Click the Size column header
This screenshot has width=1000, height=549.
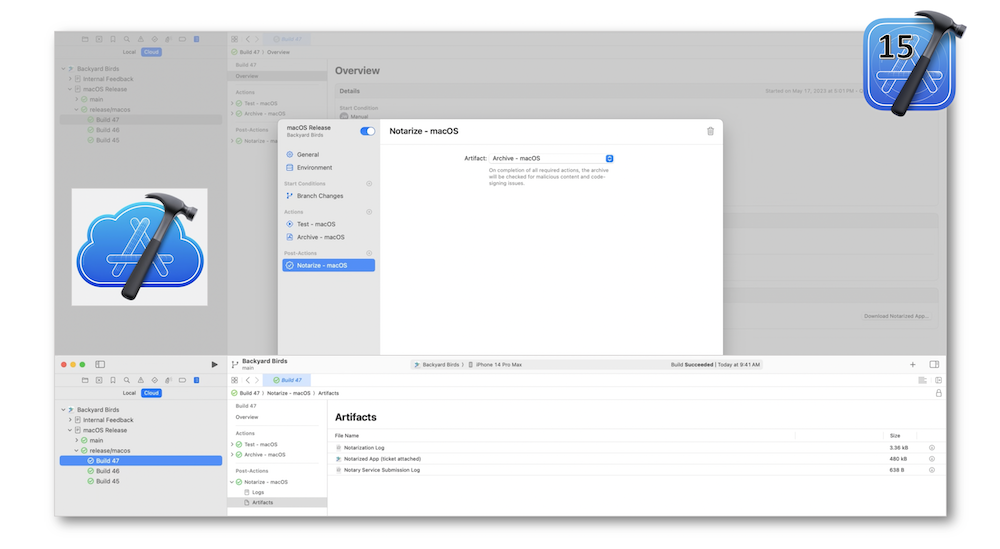895,436
